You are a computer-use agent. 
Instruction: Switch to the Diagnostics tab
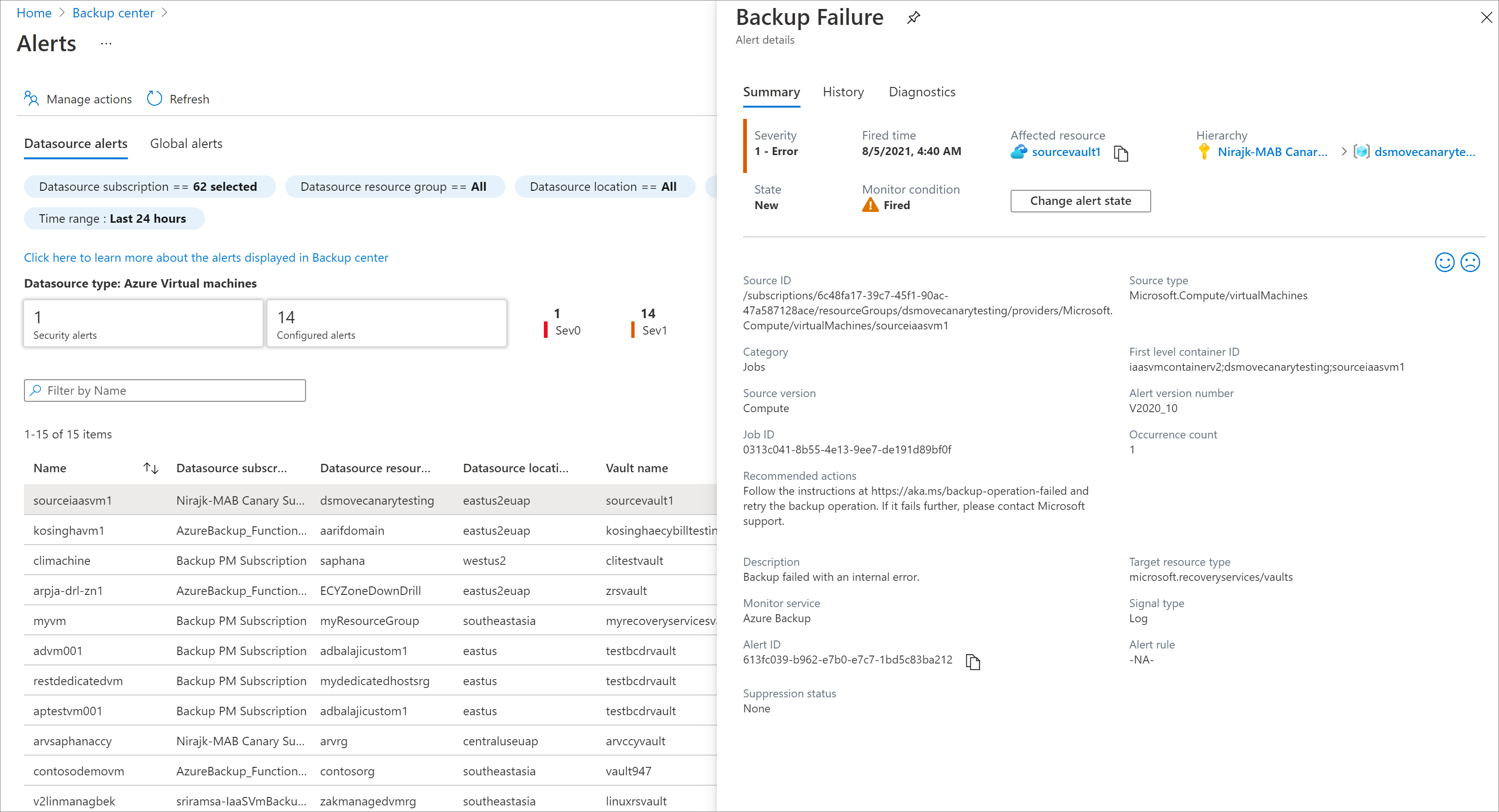click(x=922, y=91)
